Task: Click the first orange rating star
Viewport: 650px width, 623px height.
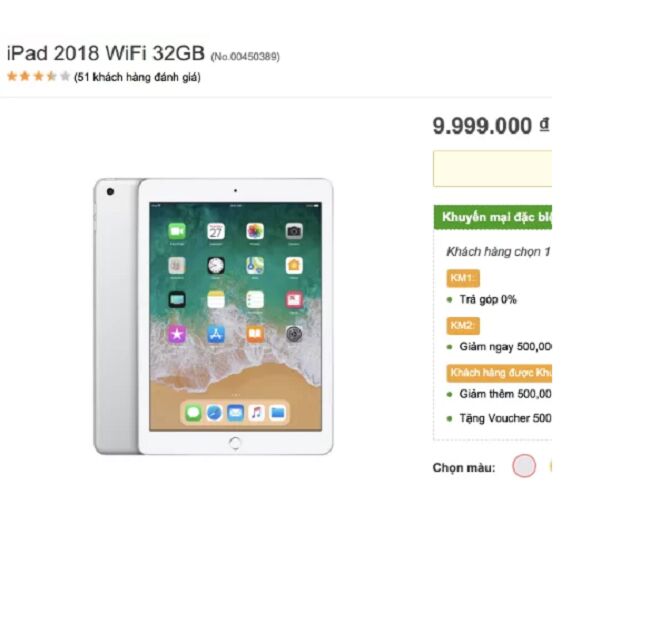Action: (12, 76)
